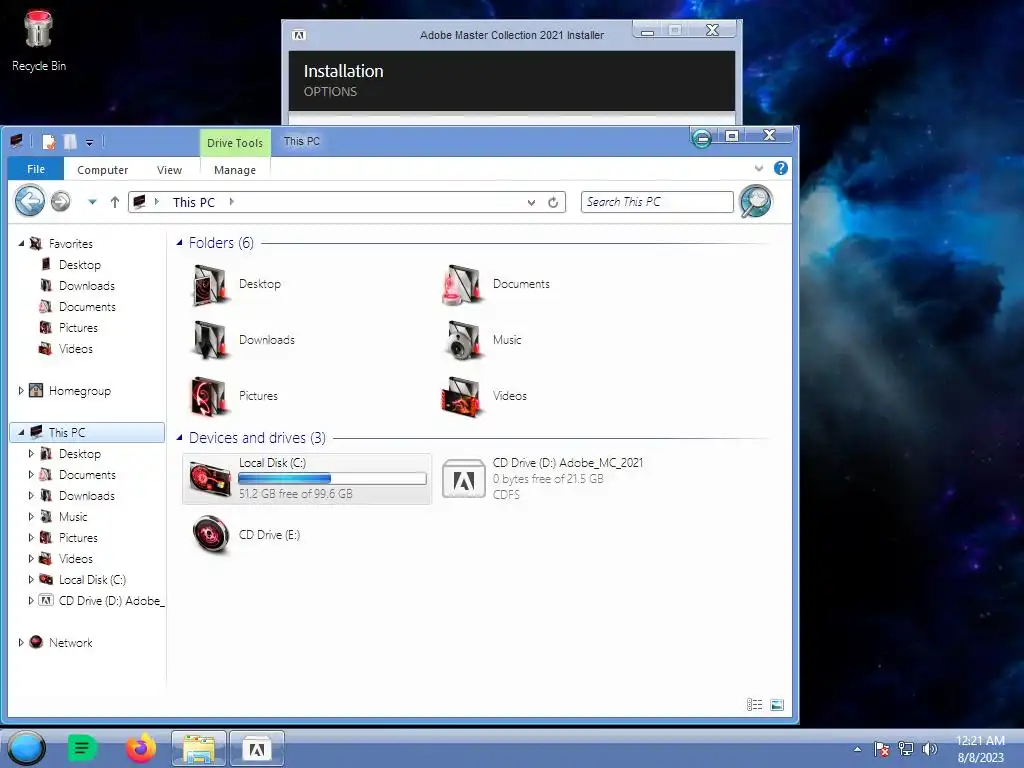The image size is (1024, 768).
Task: Select Videos under Favorites
Action: 75,349
